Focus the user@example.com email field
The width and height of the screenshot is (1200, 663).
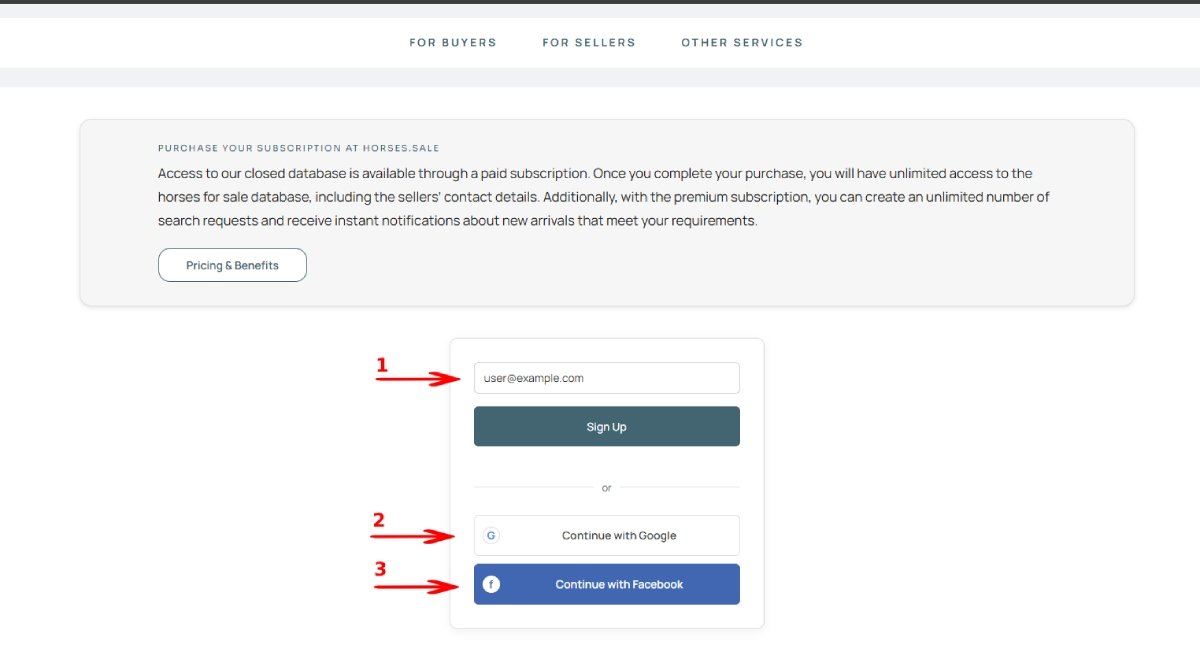coord(606,378)
